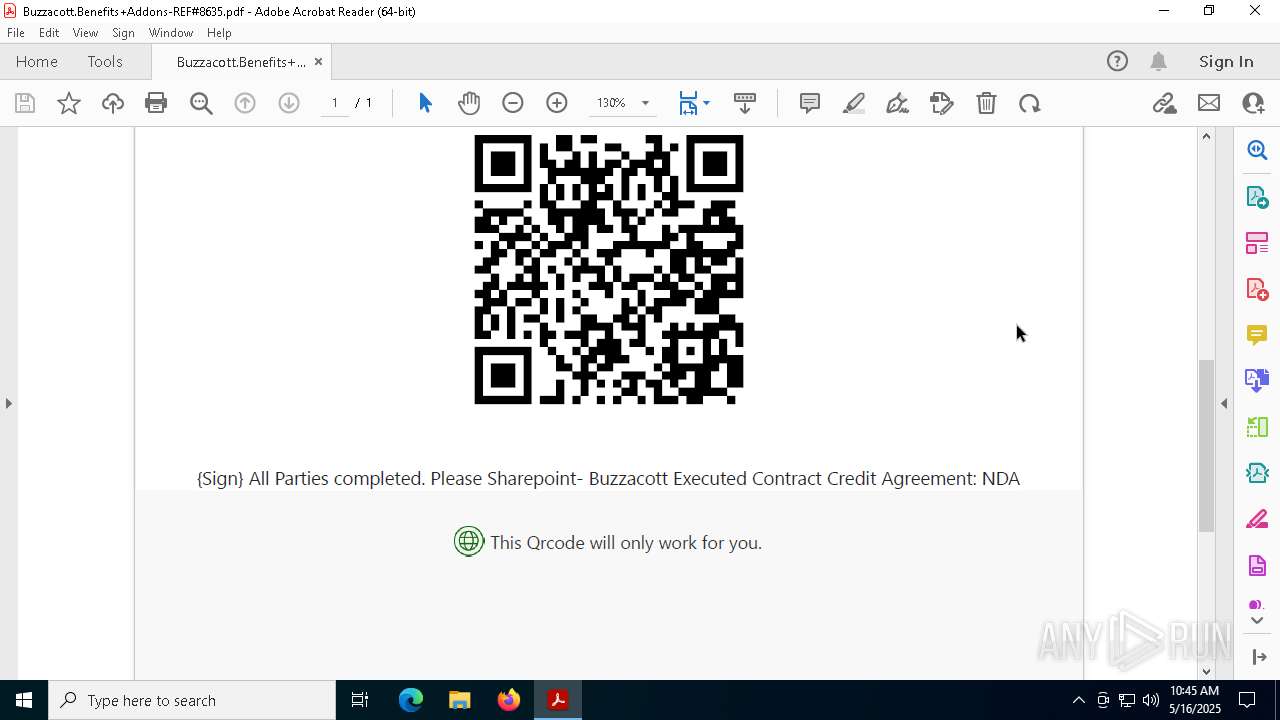Delete with the trash can icon

[986, 103]
